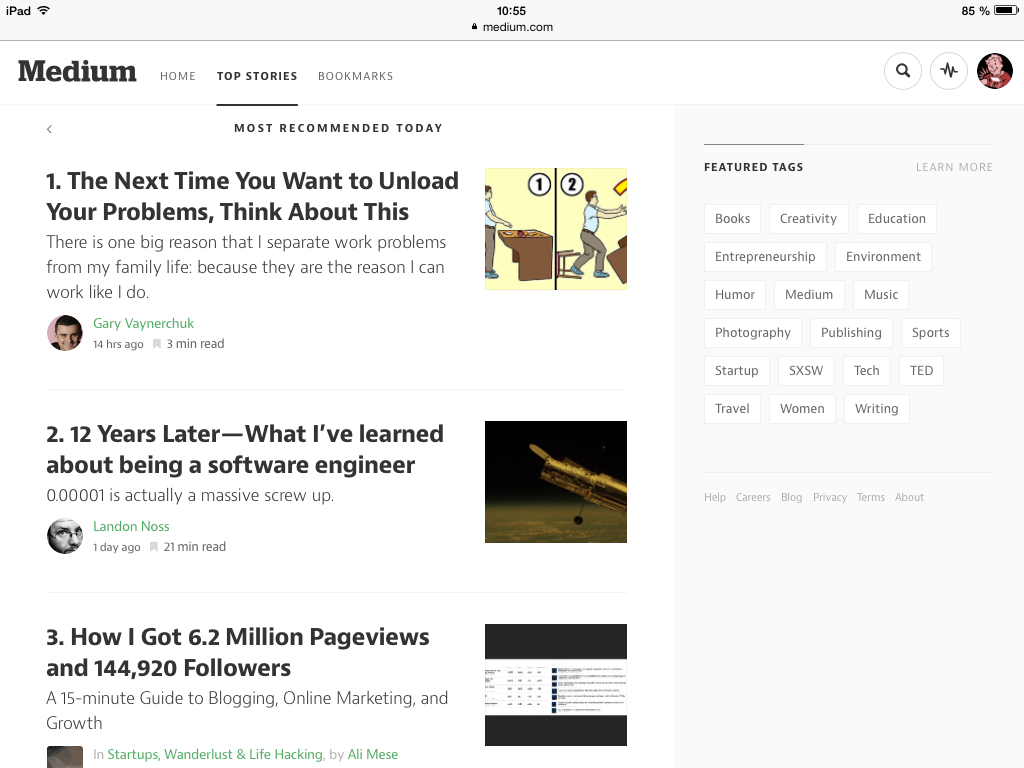Viewport: 1024px width, 768px height.
Task: Open the telescope story thumbnail
Action: [555, 482]
